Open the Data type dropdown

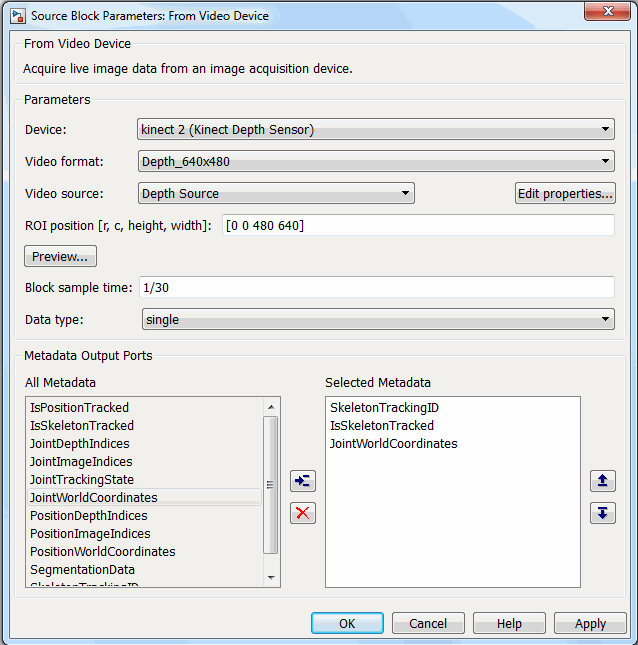[378, 319]
